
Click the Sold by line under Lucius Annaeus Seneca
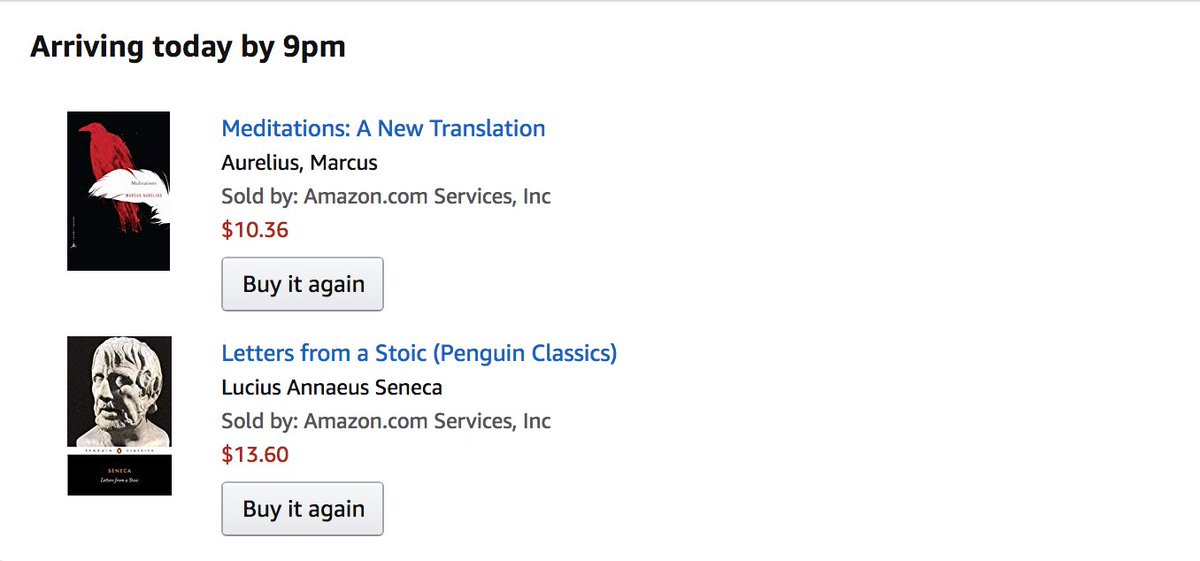pos(385,421)
